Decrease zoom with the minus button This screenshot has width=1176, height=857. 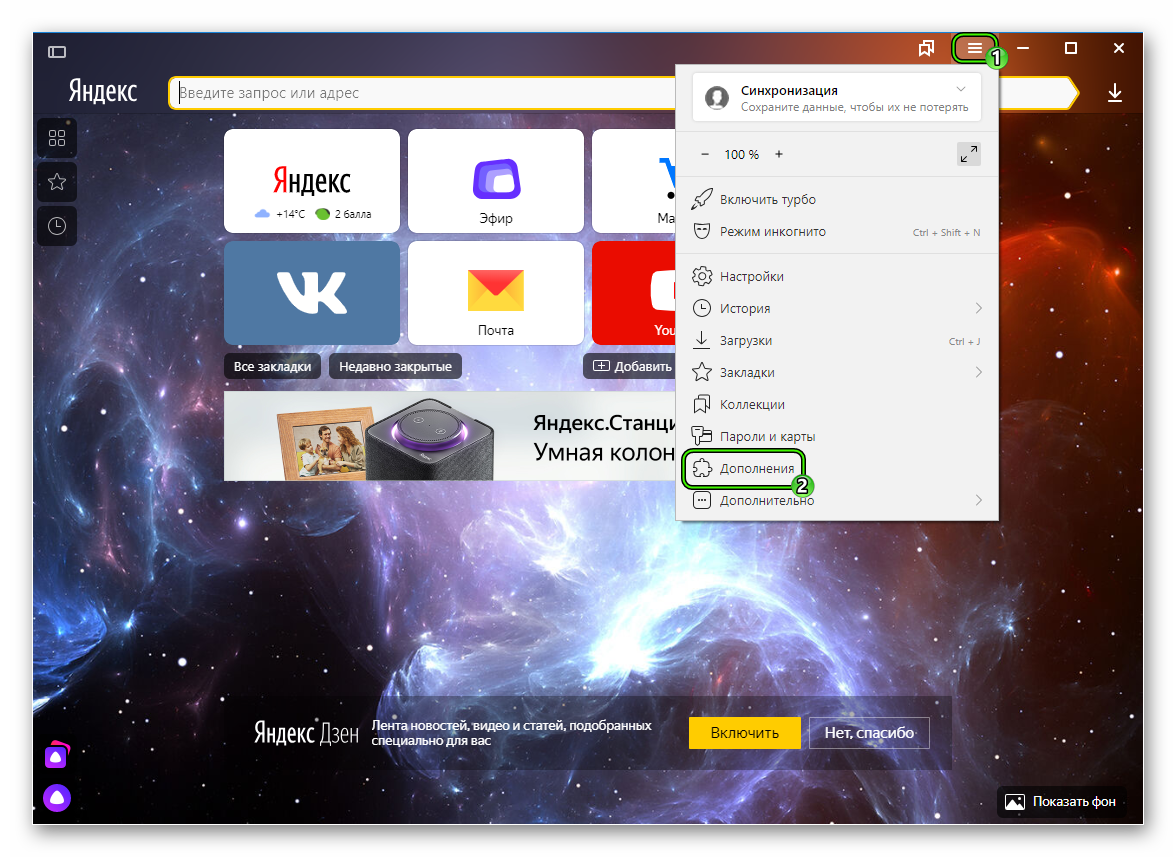[x=705, y=154]
